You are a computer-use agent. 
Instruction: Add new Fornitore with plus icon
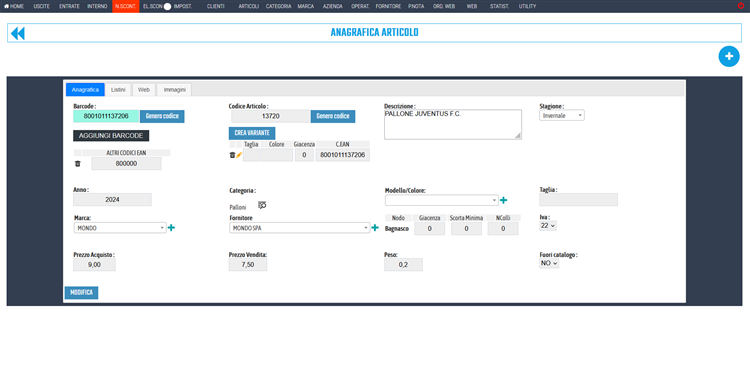pos(375,228)
